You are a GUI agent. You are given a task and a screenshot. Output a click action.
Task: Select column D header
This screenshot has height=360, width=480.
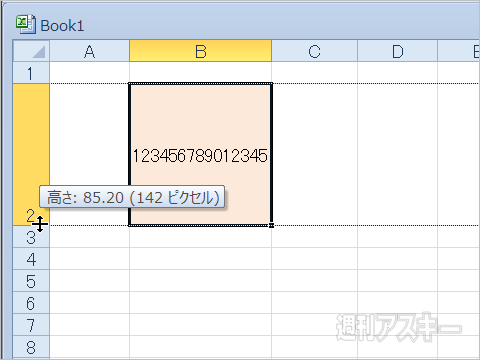pyautogui.click(x=397, y=51)
